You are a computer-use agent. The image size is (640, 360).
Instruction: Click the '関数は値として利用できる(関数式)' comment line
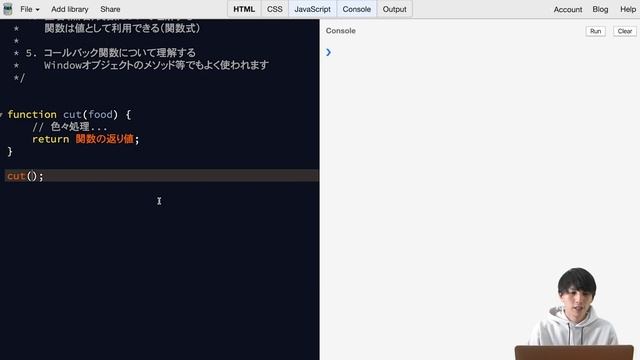pos(122,28)
